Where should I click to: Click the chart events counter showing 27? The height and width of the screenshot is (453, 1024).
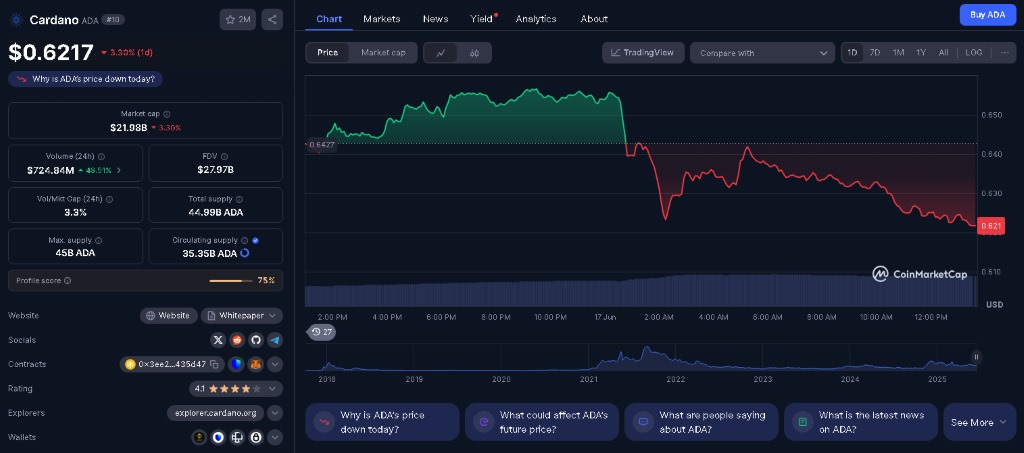(321, 332)
